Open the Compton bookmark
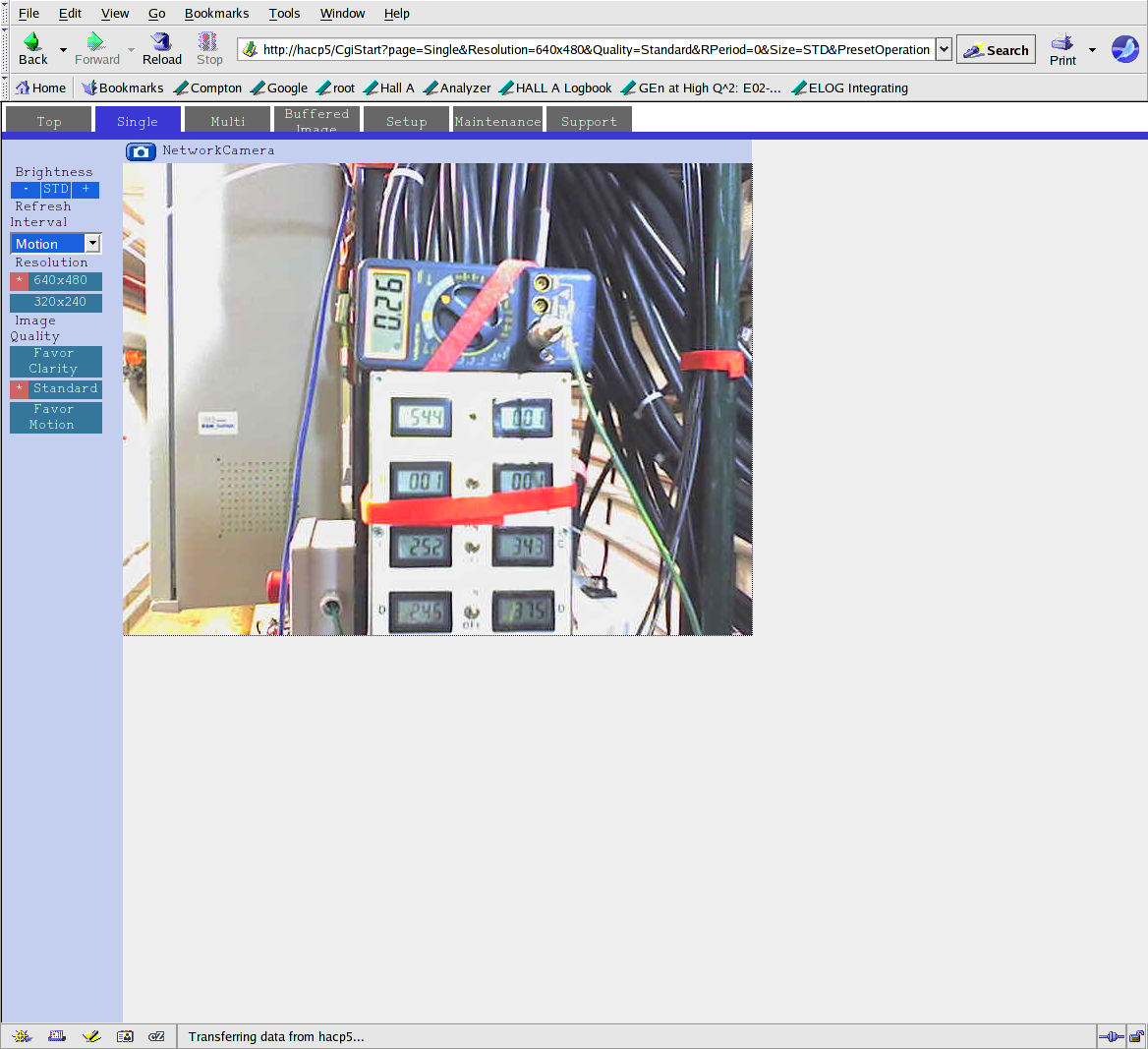This screenshot has width=1148, height=1049. point(208,87)
